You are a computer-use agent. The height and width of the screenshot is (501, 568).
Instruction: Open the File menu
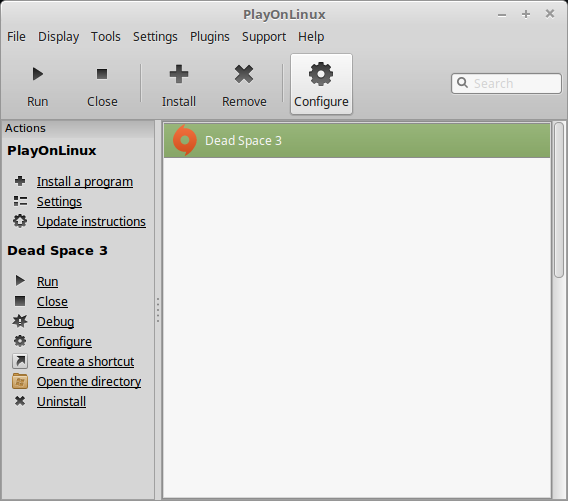(x=16, y=37)
